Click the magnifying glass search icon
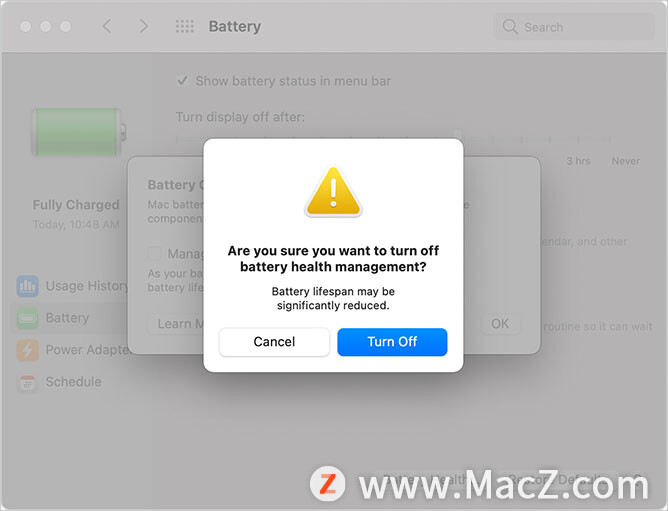This screenshot has height=511, width=668. pos(510,27)
